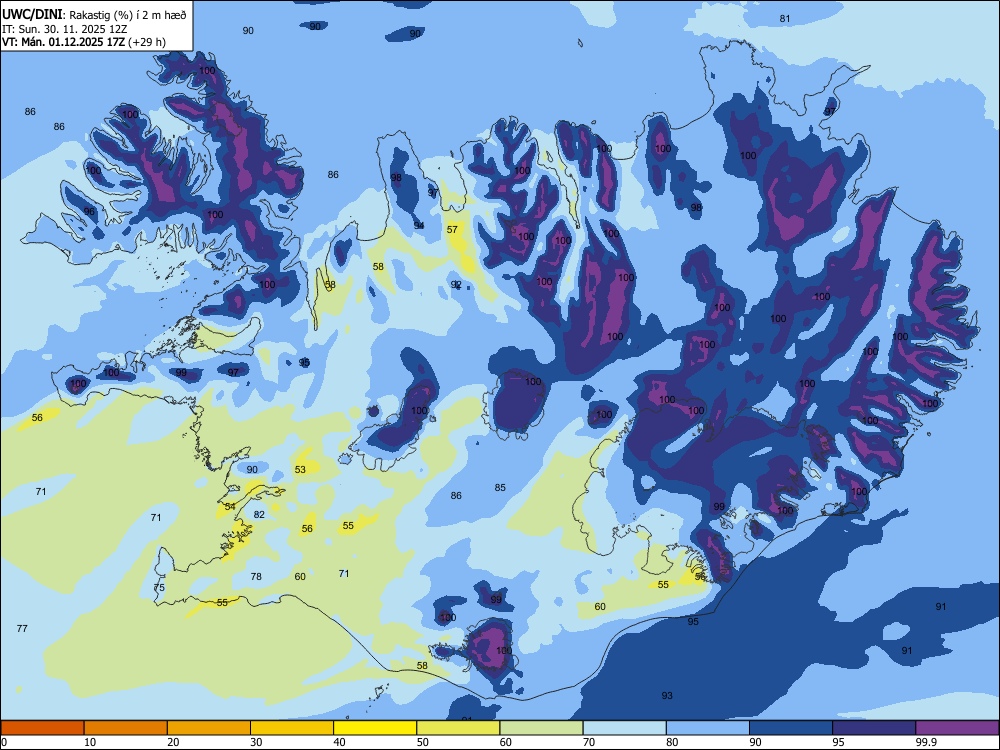Click the light blue 70–80 legend swatch
This screenshot has width=1000, height=750.
[624, 728]
